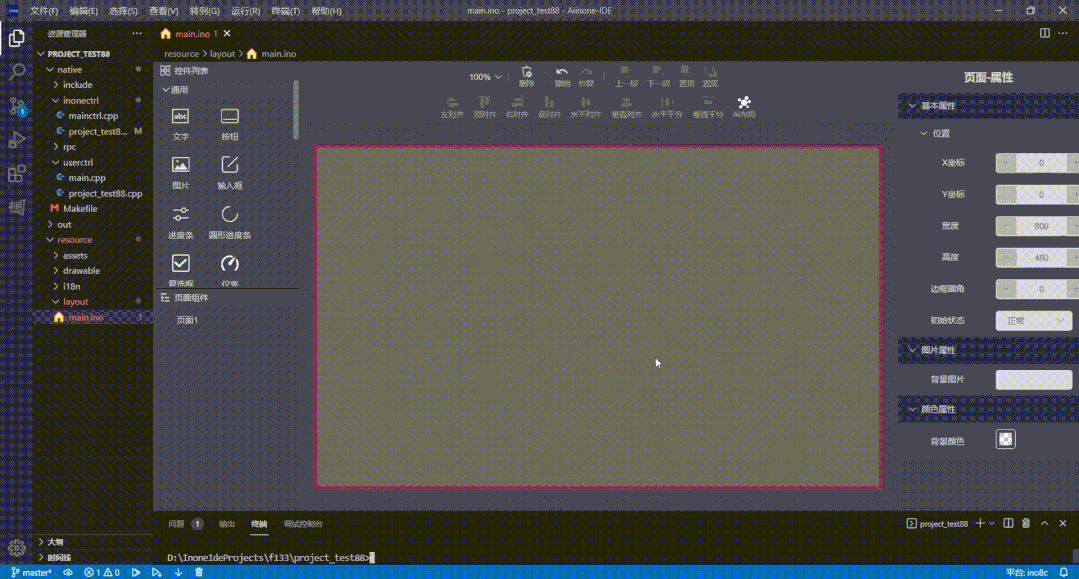Viewport: 1079px width, 579px height.
Task: Select 页面1 in the page components list
Action: click(188, 320)
